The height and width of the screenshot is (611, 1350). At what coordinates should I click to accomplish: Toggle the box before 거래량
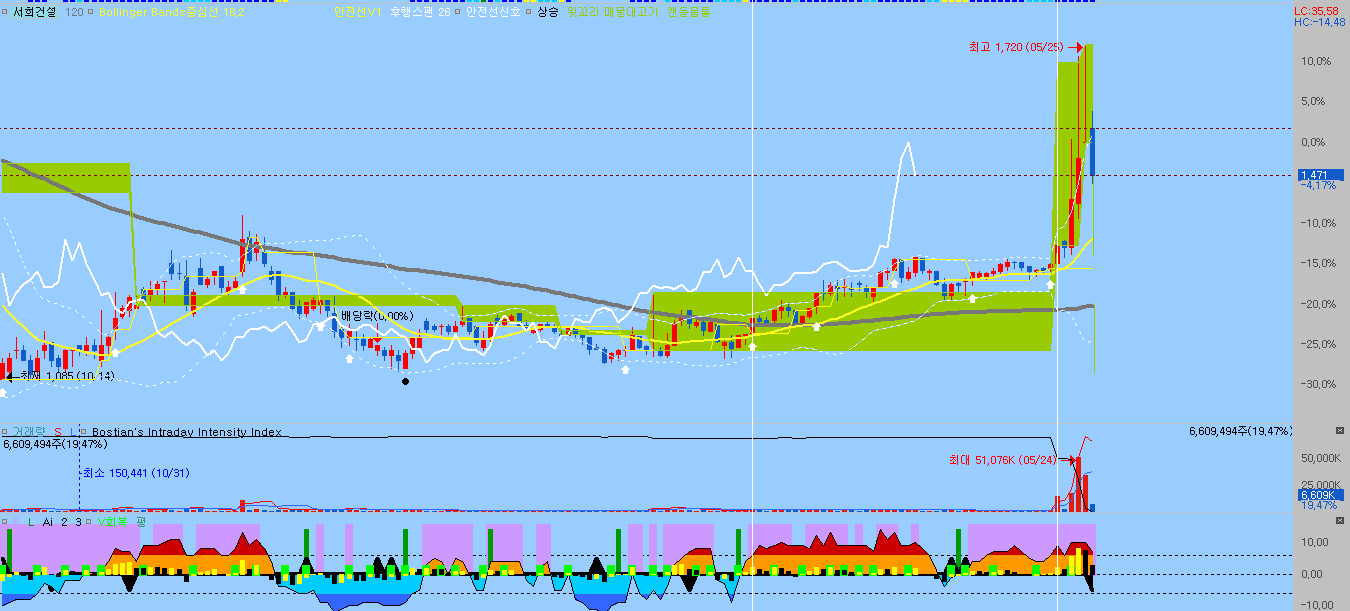[x=5, y=432]
